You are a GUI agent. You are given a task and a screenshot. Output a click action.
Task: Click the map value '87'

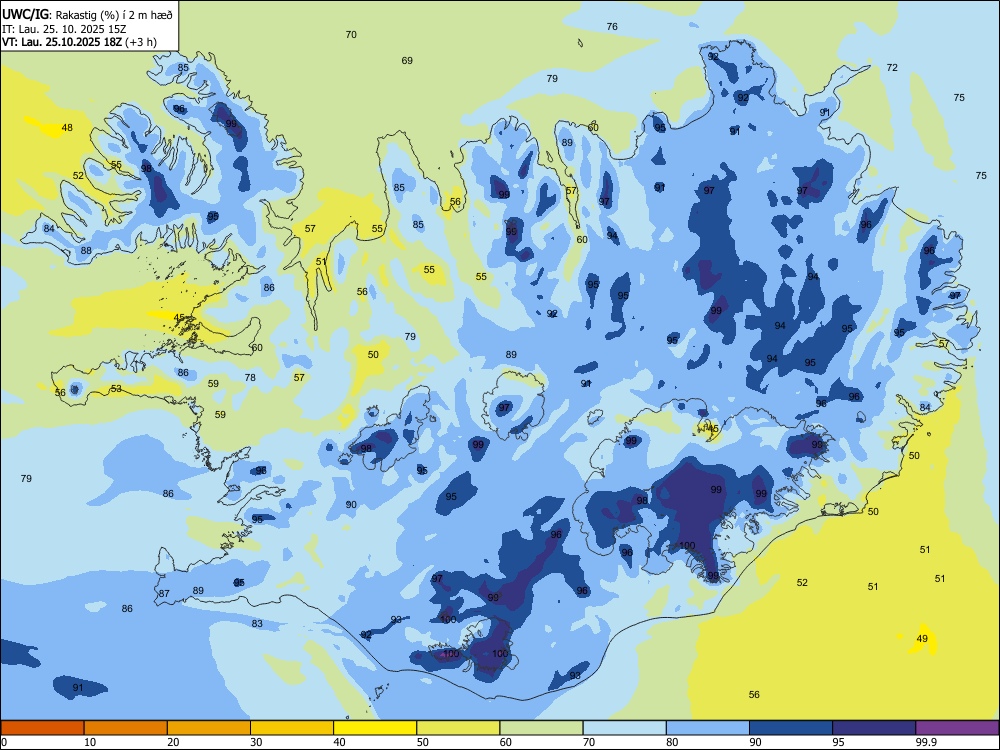tap(165, 594)
